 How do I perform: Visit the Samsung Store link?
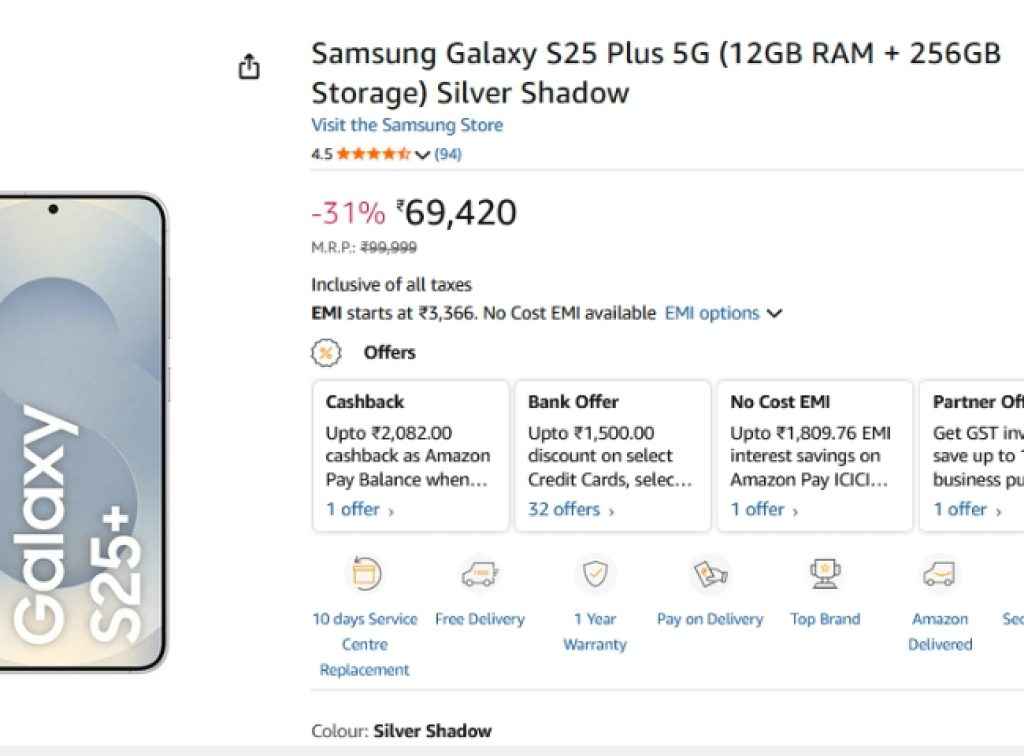(407, 125)
